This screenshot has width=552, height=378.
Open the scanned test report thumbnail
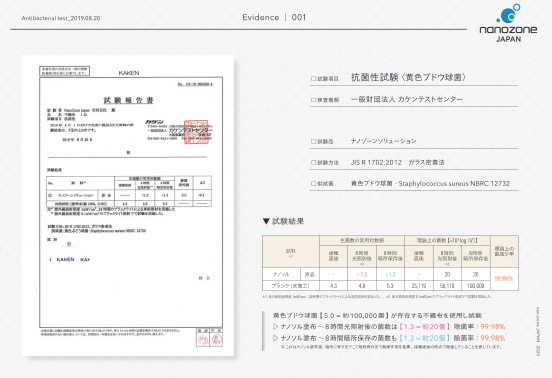pyautogui.click(x=128, y=205)
